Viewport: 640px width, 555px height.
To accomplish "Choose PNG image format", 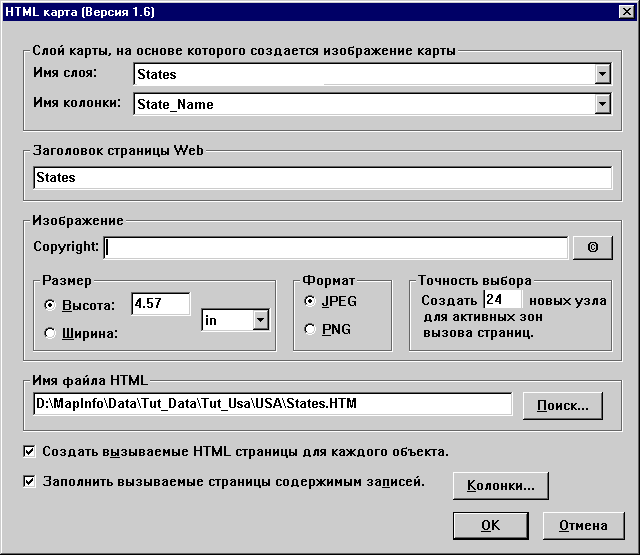I will tap(310, 329).
